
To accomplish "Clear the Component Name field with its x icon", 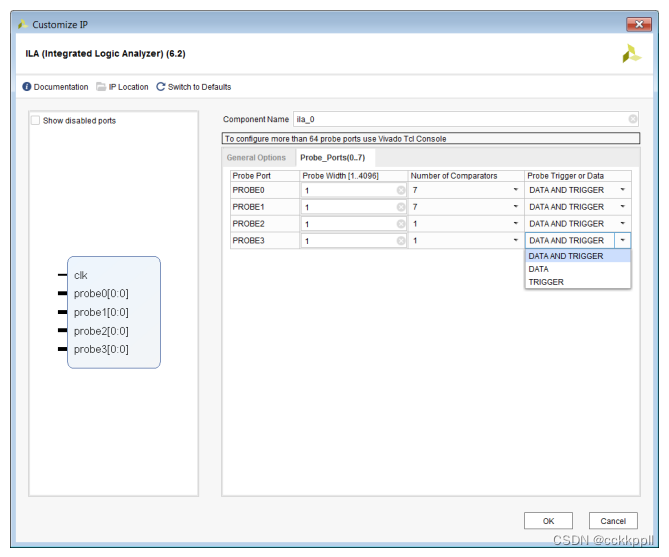I will [633, 119].
